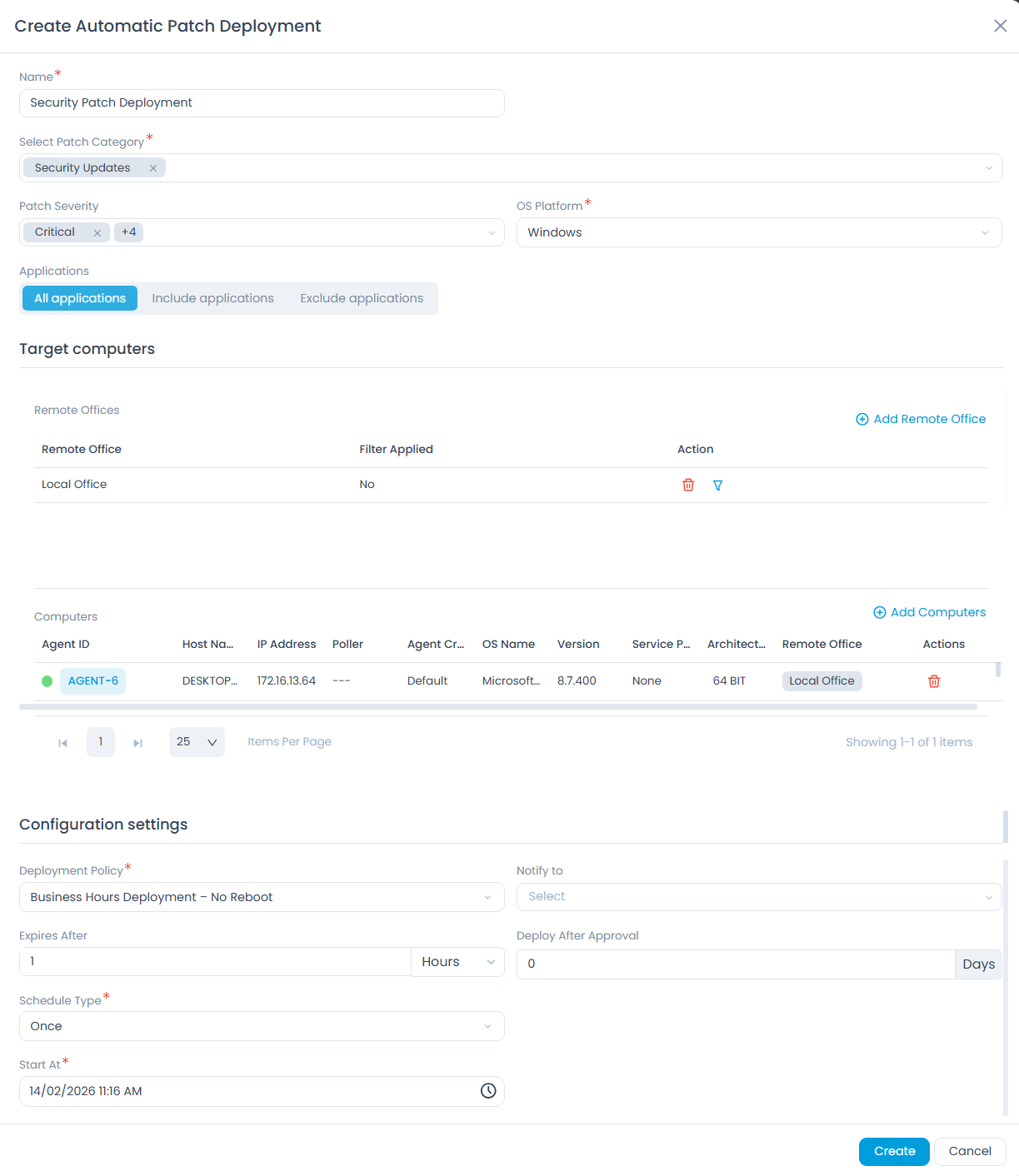Switch to Exclude applications option
The image size is (1019, 1176).
(362, 298)
